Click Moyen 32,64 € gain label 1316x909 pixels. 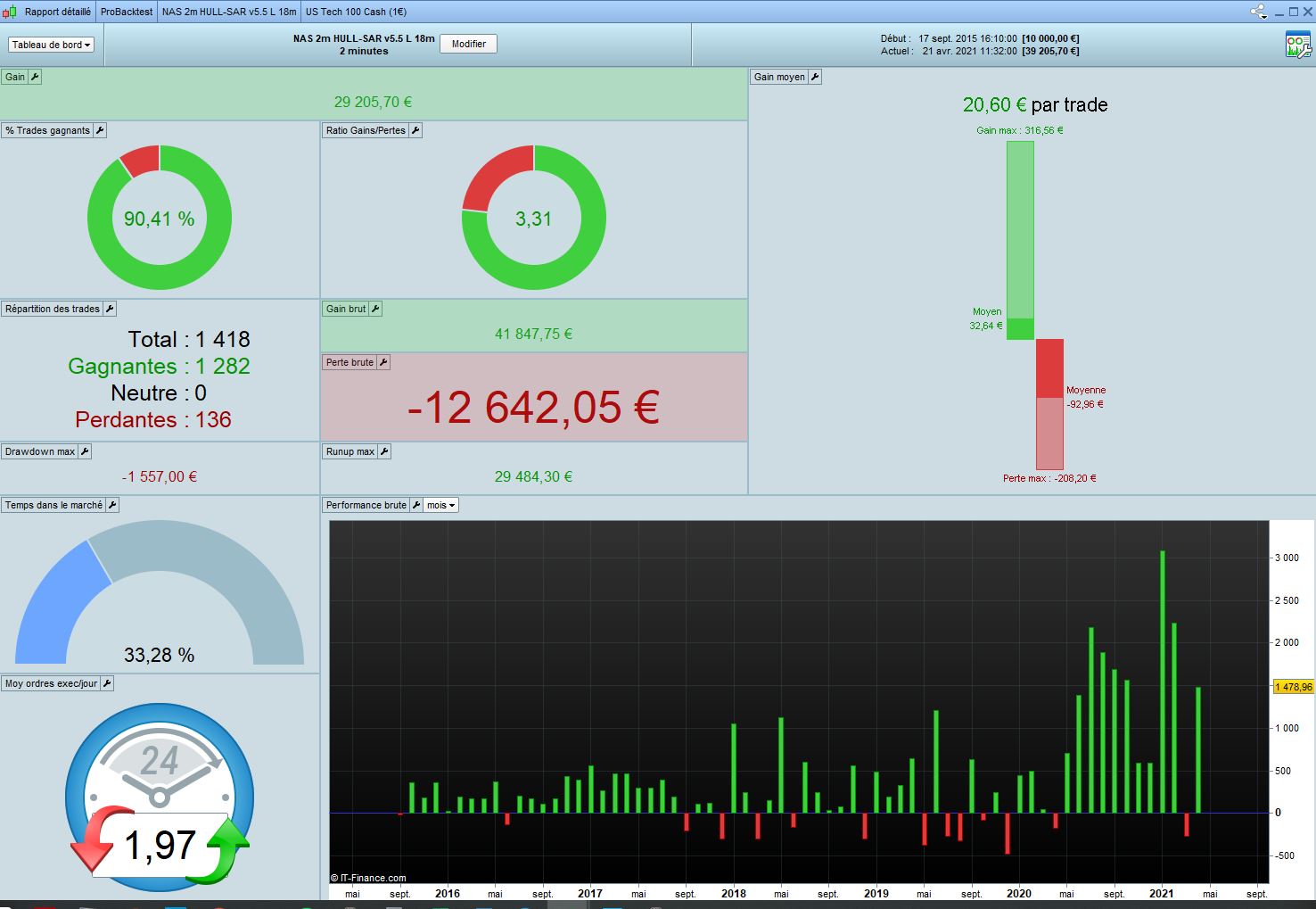[986, 318]
